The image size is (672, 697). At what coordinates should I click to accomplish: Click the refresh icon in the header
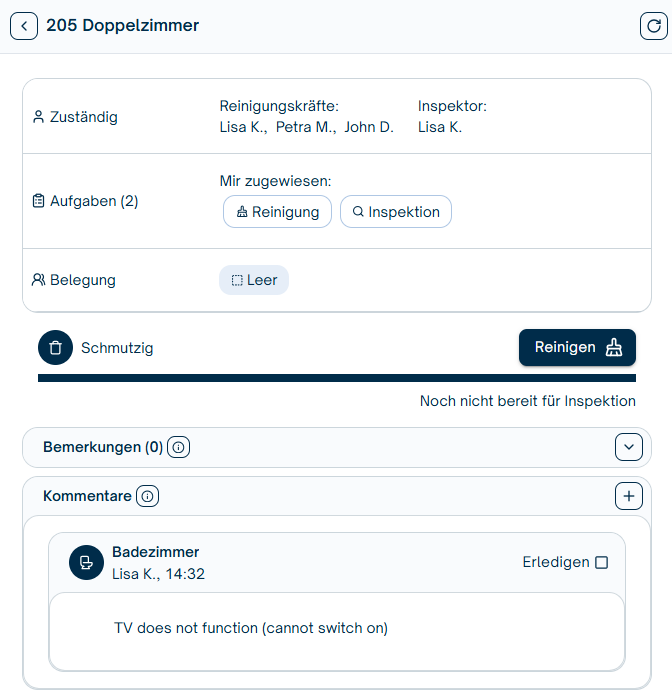(x=652, y=26)
